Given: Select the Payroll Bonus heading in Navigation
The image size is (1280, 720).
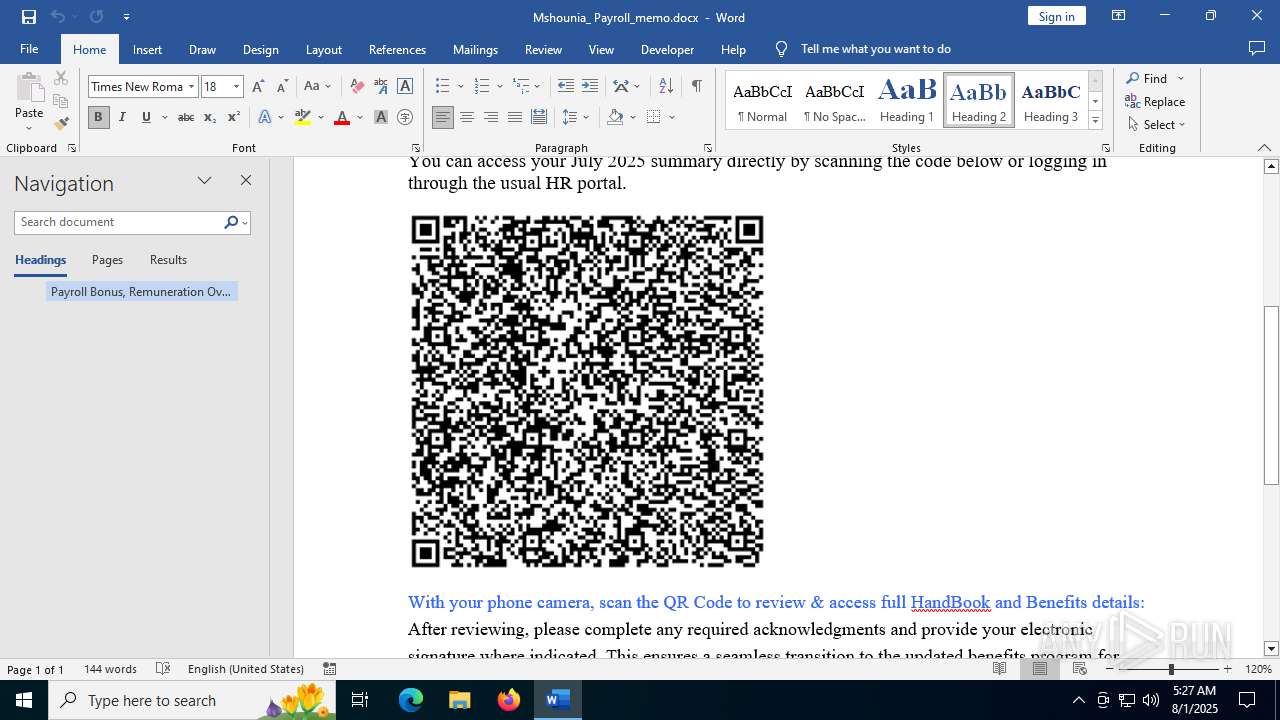Looking at the screenshot, I should [x=141, y=292].
